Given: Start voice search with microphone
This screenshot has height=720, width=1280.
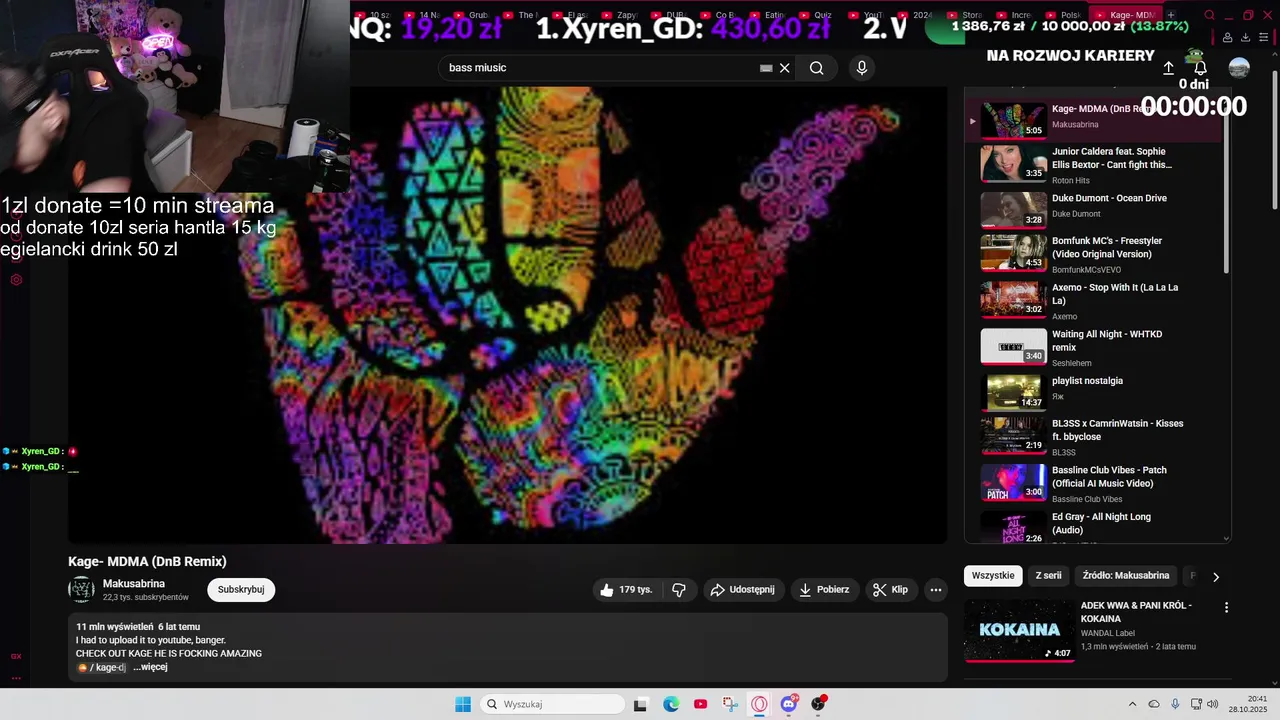Looking at the screenshot, I should 862,68.
